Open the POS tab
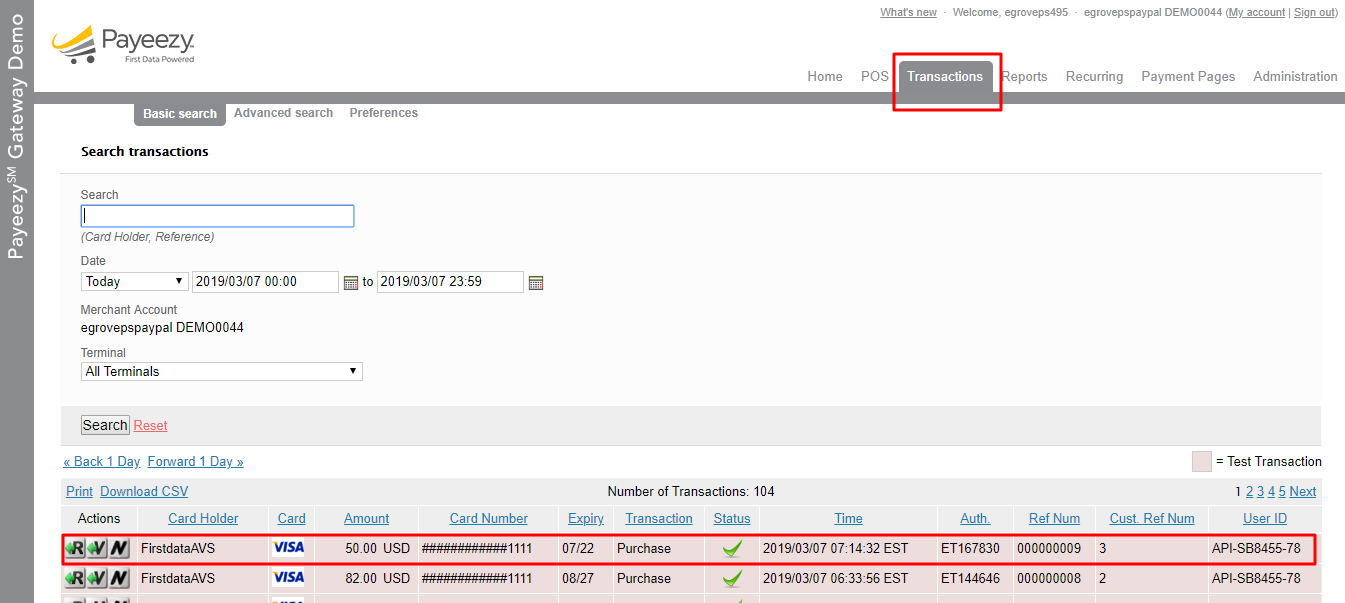The image size is (1345, 603). pos(875,76)
